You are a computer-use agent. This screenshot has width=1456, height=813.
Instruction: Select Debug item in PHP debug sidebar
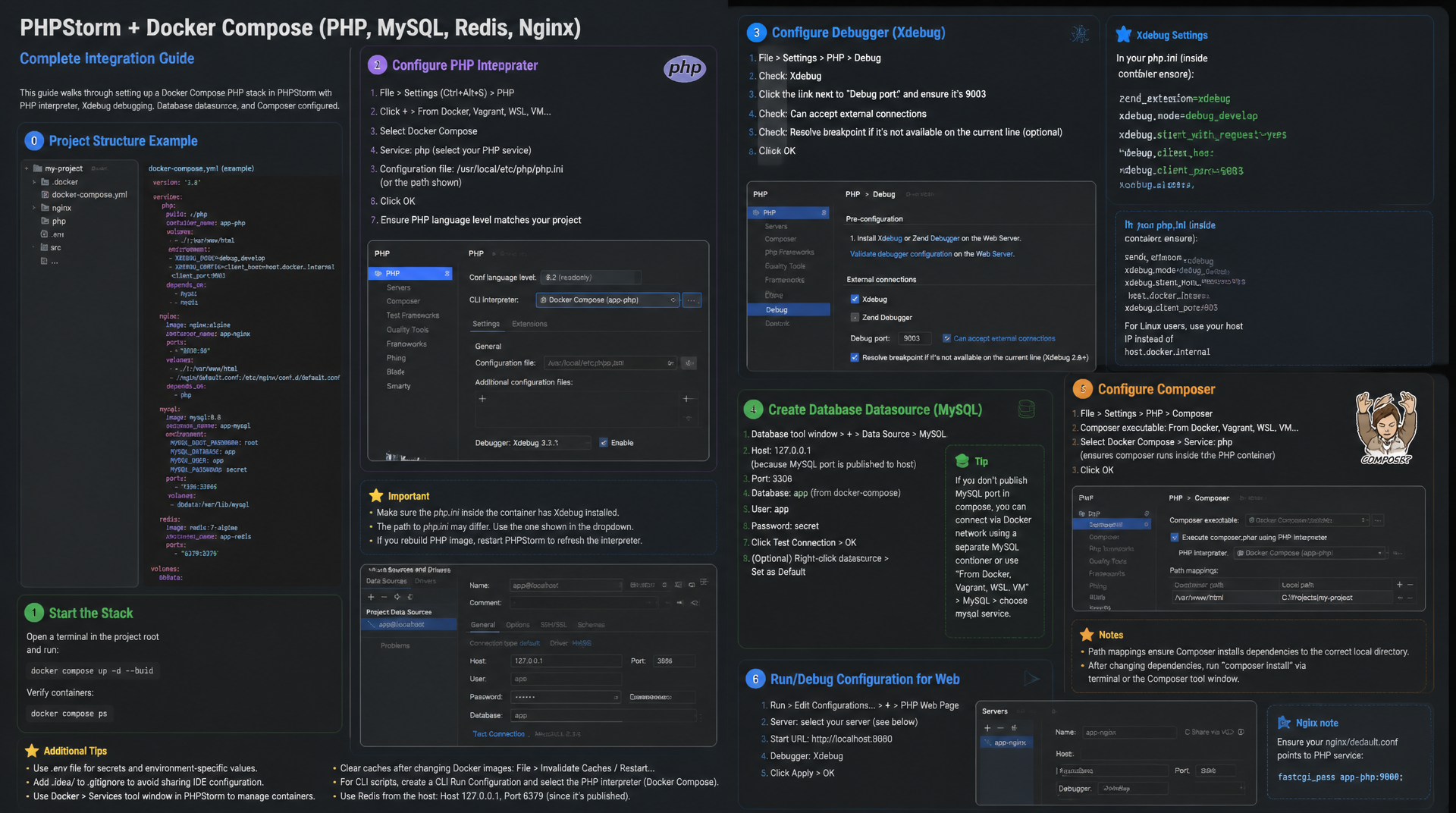coord(789,309)
